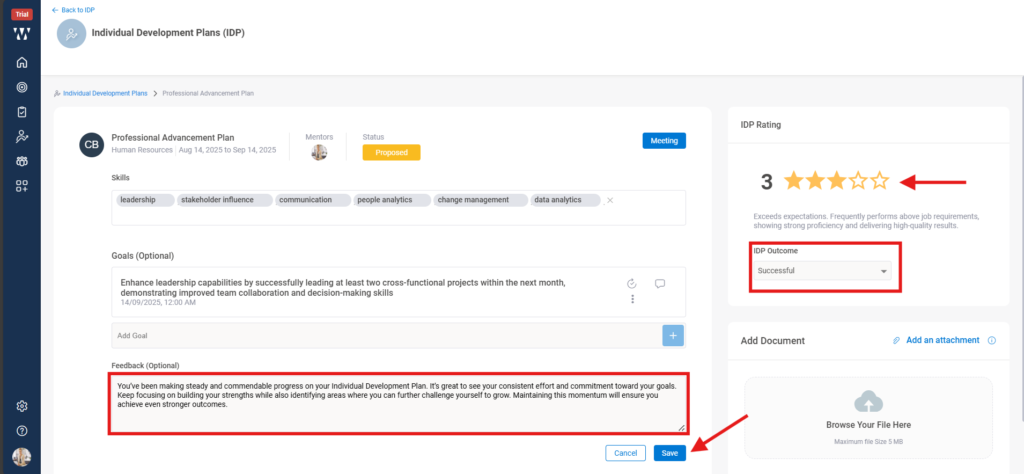Viewport: 1024px width, 474px height.
Task: Click into the Feedback text area
Action: (x=398, y=403)
